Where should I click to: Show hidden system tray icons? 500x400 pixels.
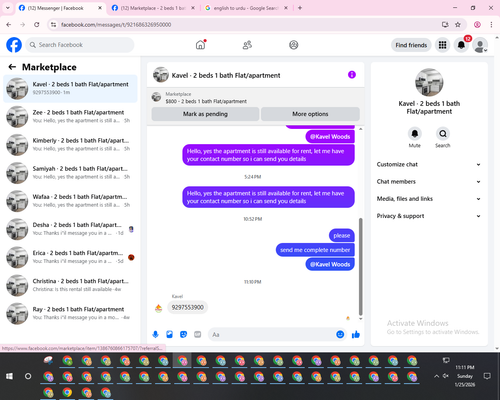point(436,376)
